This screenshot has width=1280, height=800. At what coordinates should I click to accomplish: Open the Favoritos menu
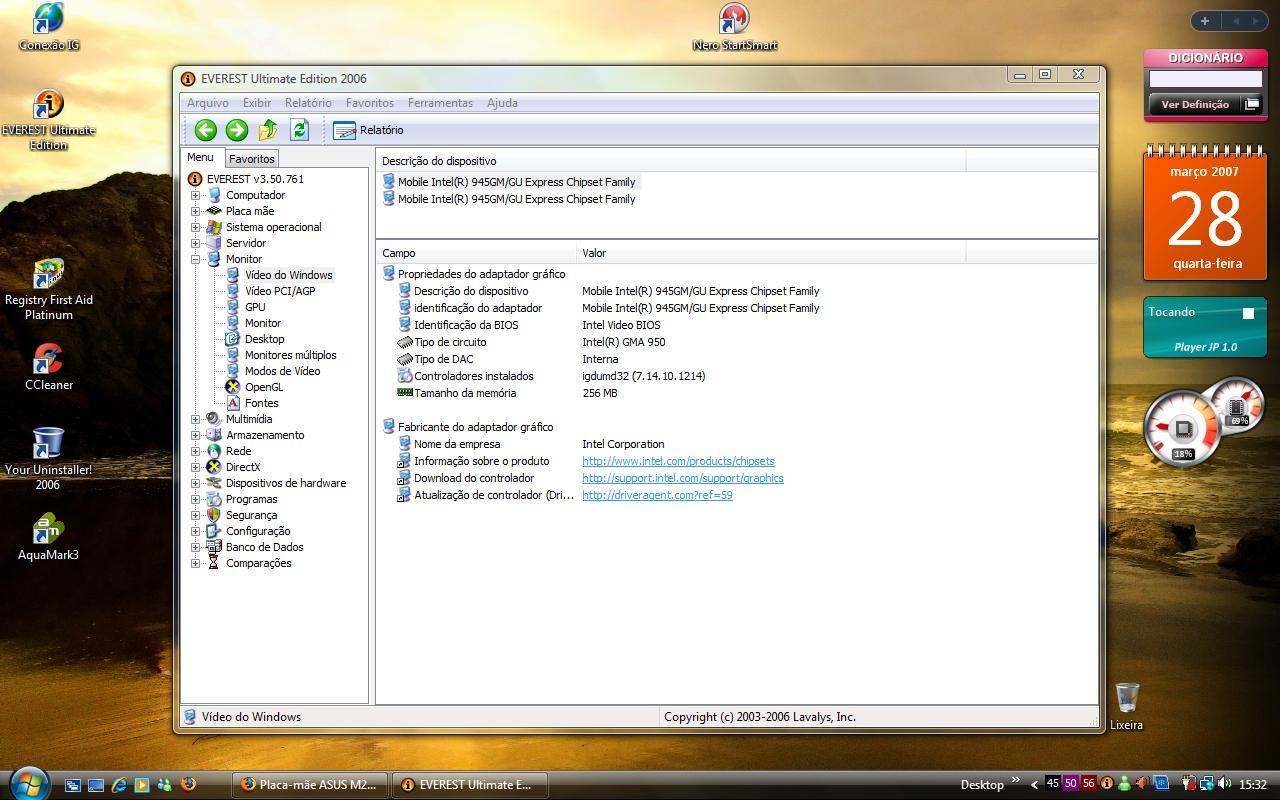[370, 103]
